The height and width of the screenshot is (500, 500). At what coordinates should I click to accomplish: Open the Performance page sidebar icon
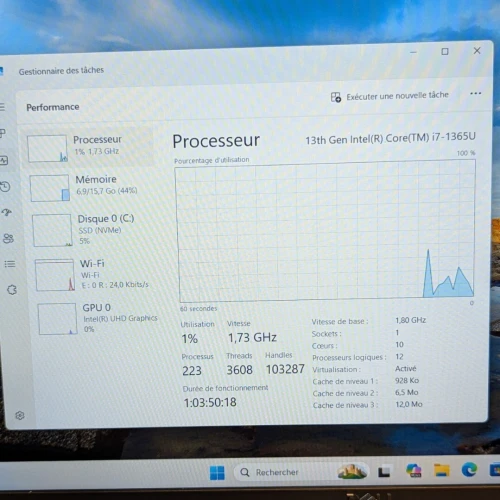[x=4, y=160]
